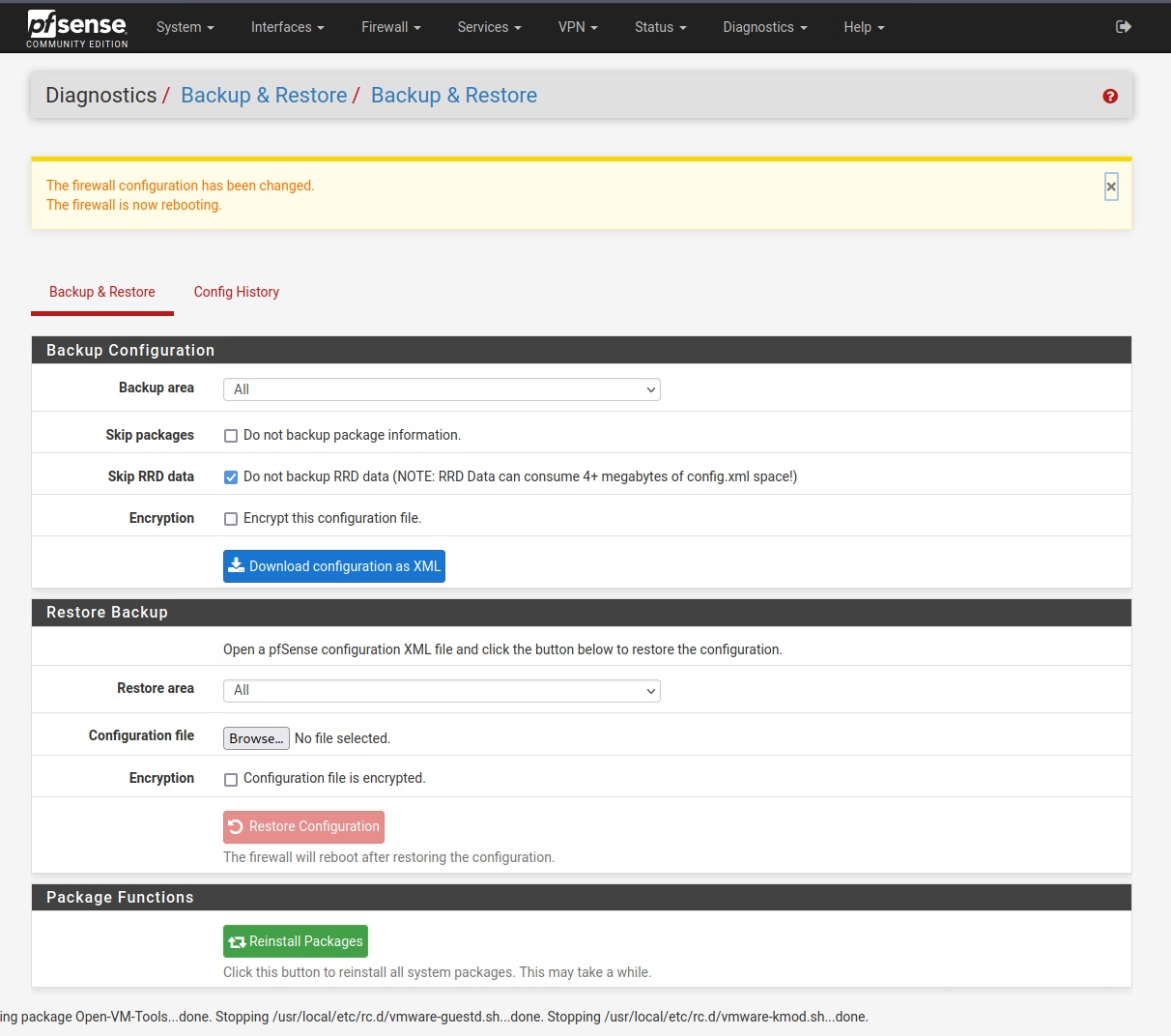The image size is (1171, 1036).
Task: Open the System menu
Action: point(185,27)
